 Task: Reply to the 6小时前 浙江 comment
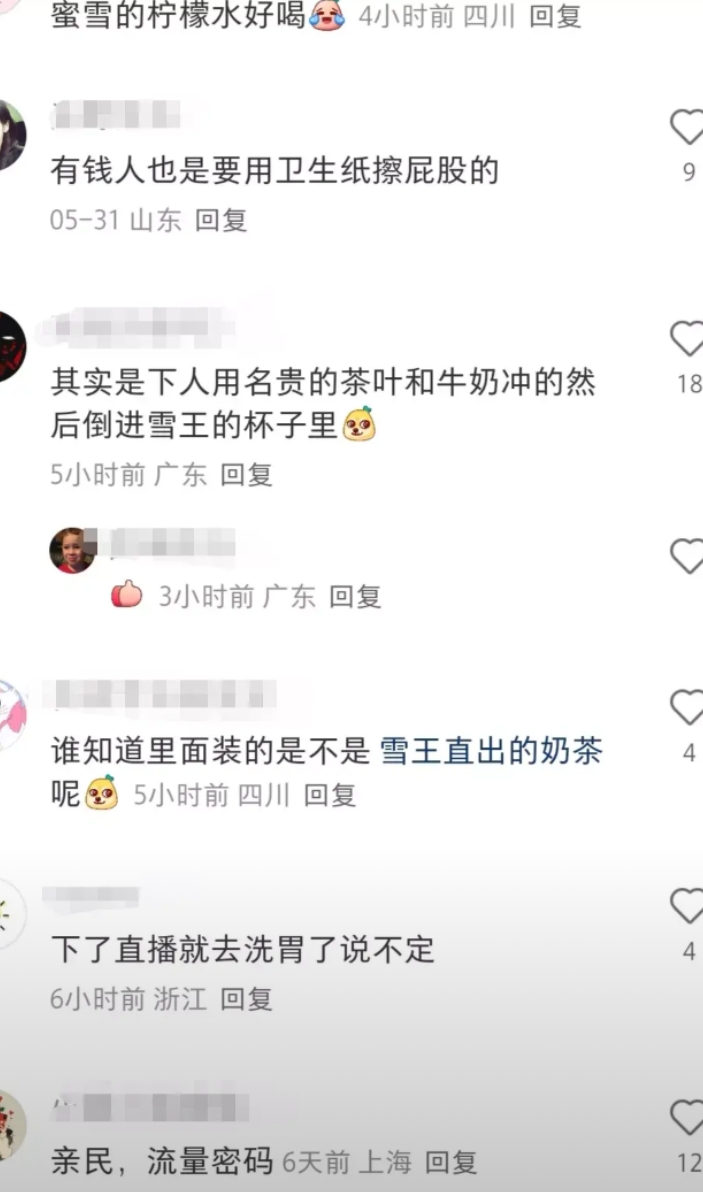(246, 999)
